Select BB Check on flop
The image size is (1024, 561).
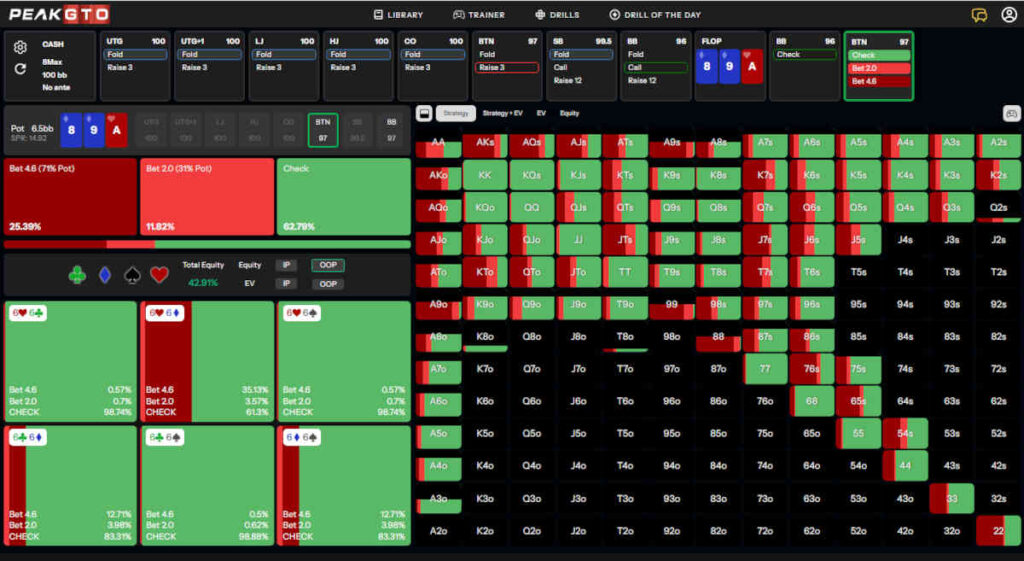pos(805,54)
